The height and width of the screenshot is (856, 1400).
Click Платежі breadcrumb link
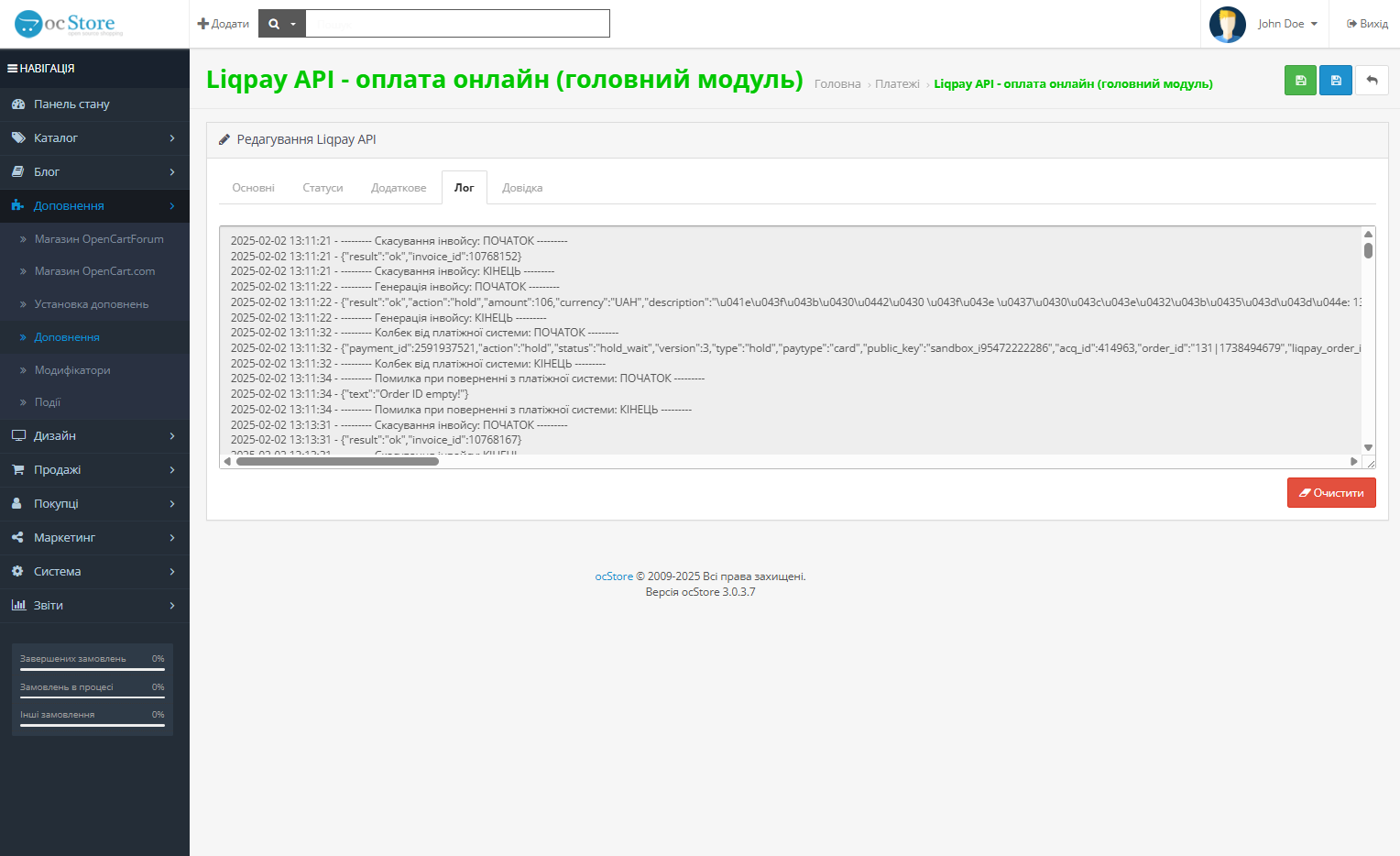point(897,84)
